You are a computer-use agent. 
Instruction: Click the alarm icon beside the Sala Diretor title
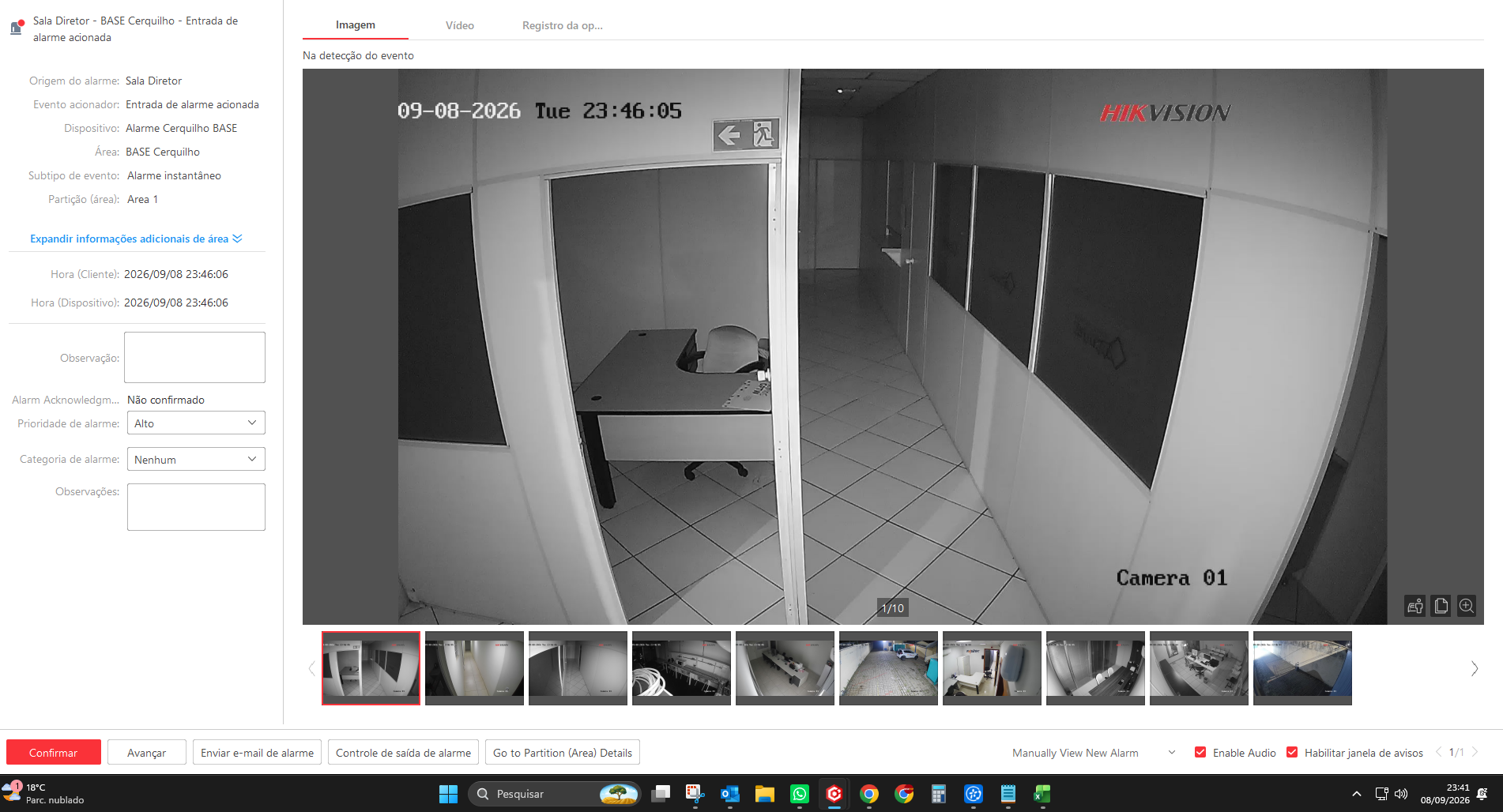point(17,28)
